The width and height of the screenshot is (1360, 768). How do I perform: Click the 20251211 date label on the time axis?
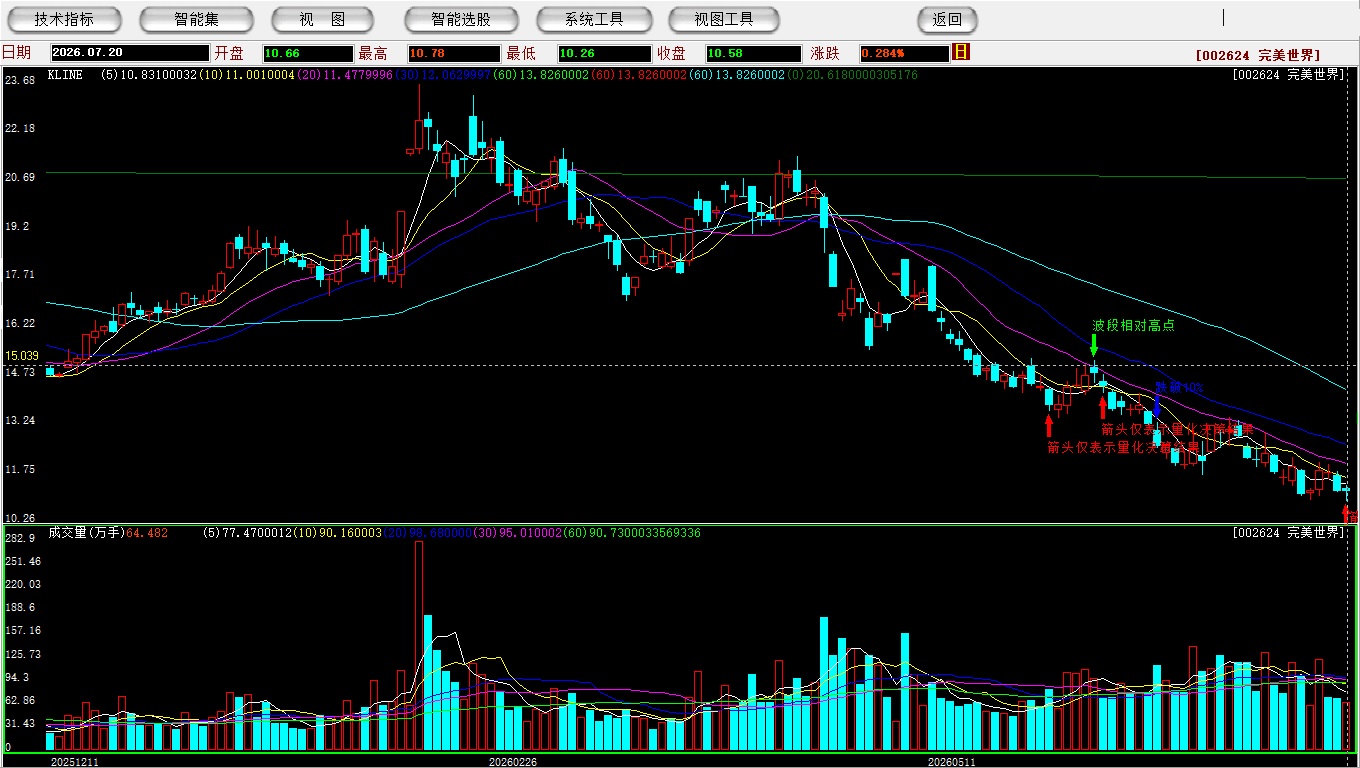click(x=76, y=762)
